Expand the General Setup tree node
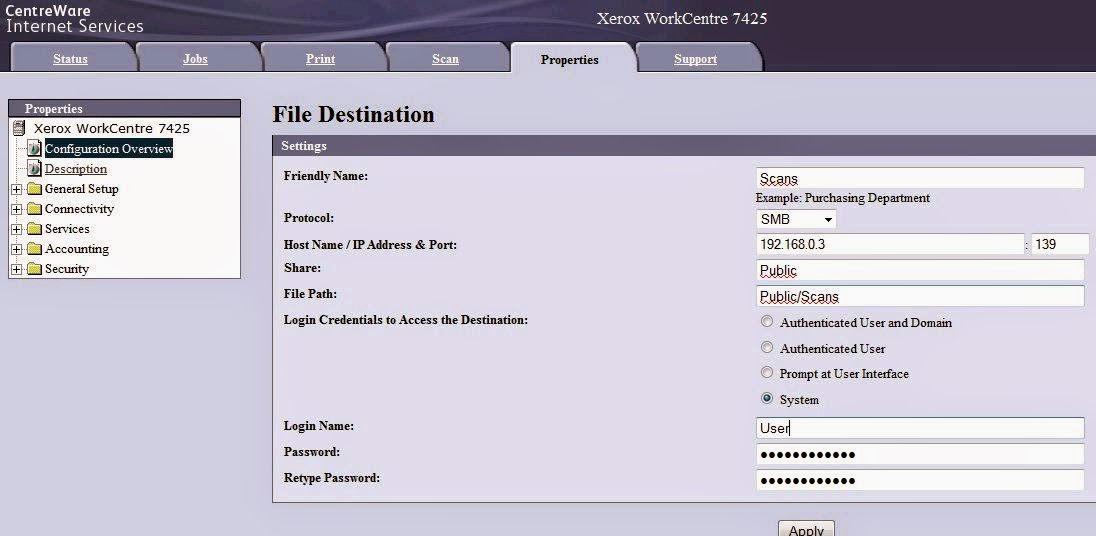The width and height of the screenshot is (1096, 536). pyautogui.click(x=17, y=189)
